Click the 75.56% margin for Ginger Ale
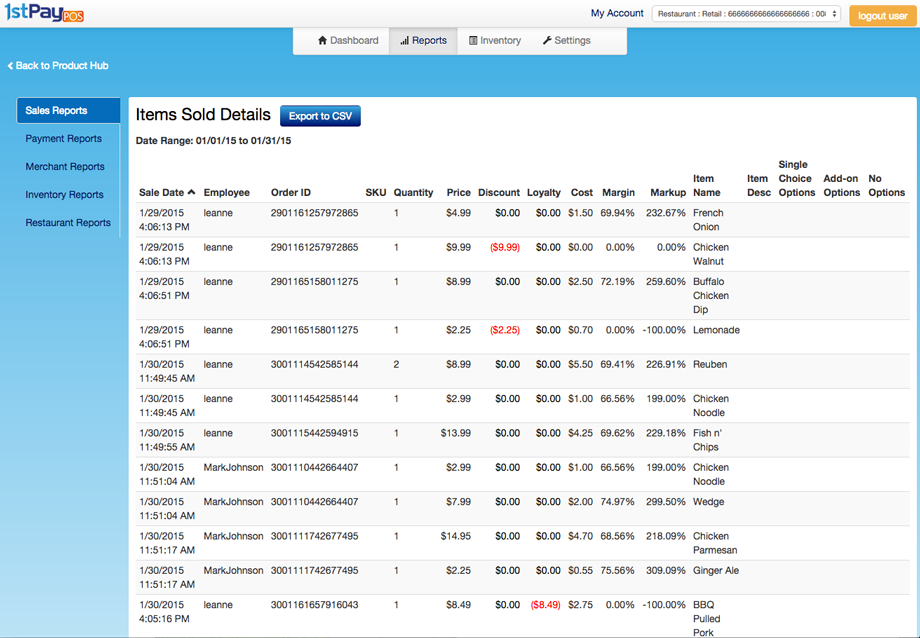 click(x=617, y=571)
